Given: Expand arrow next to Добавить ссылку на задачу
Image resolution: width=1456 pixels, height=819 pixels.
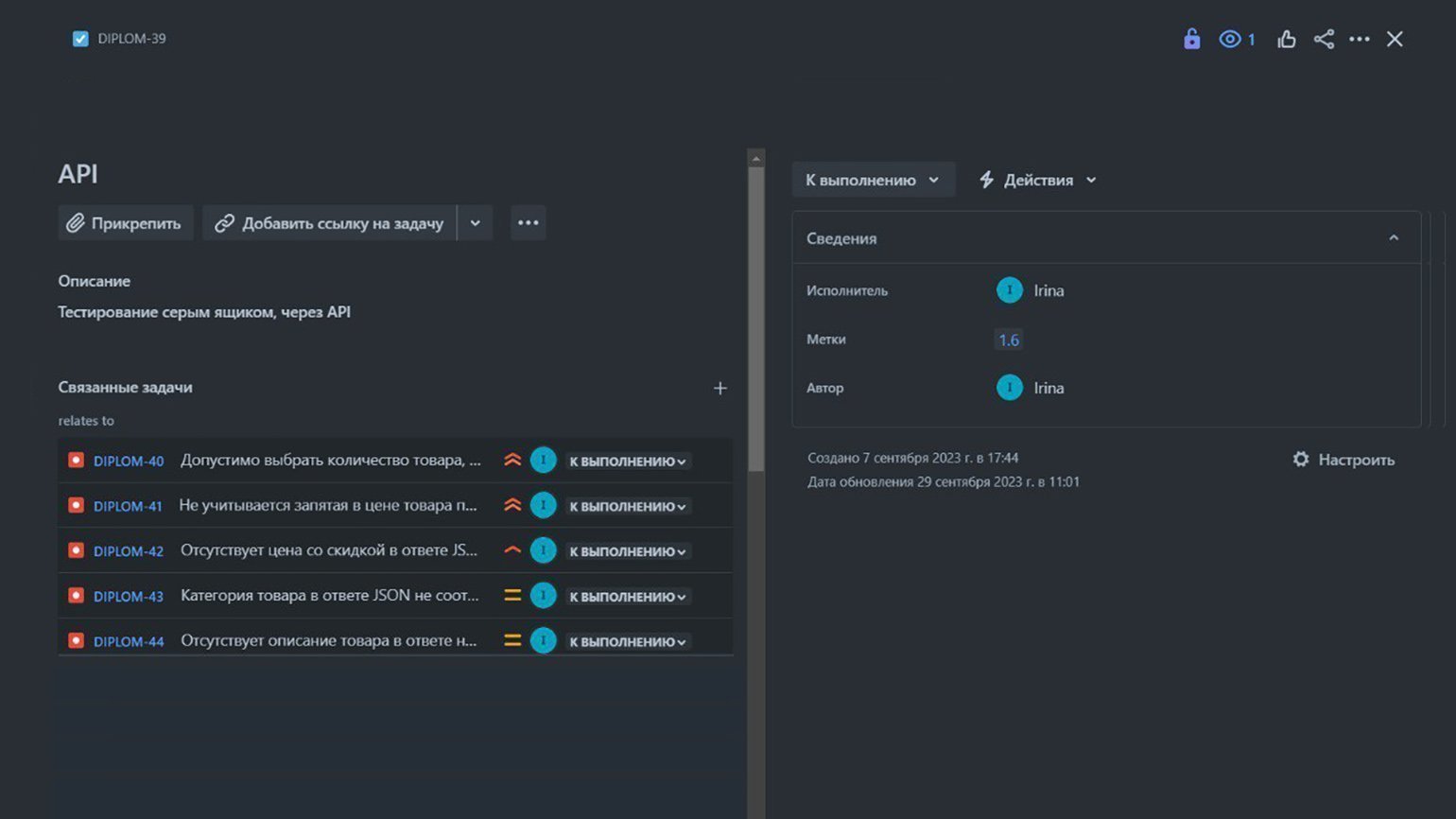Looking at the screenshot, I should pyautogui.click(x=475, y=223).
